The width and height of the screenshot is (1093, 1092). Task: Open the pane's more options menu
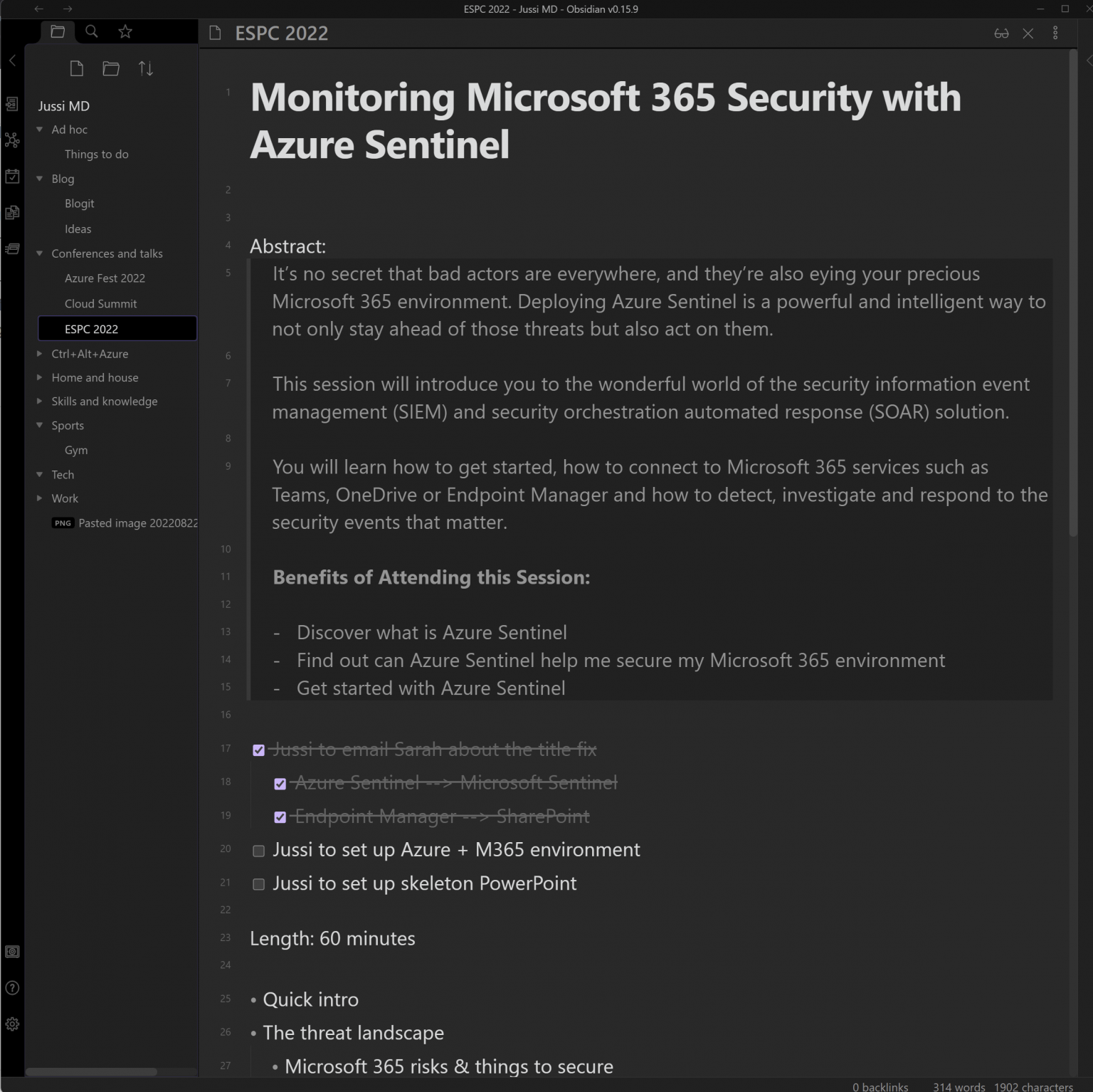[x=1055, y=33]
